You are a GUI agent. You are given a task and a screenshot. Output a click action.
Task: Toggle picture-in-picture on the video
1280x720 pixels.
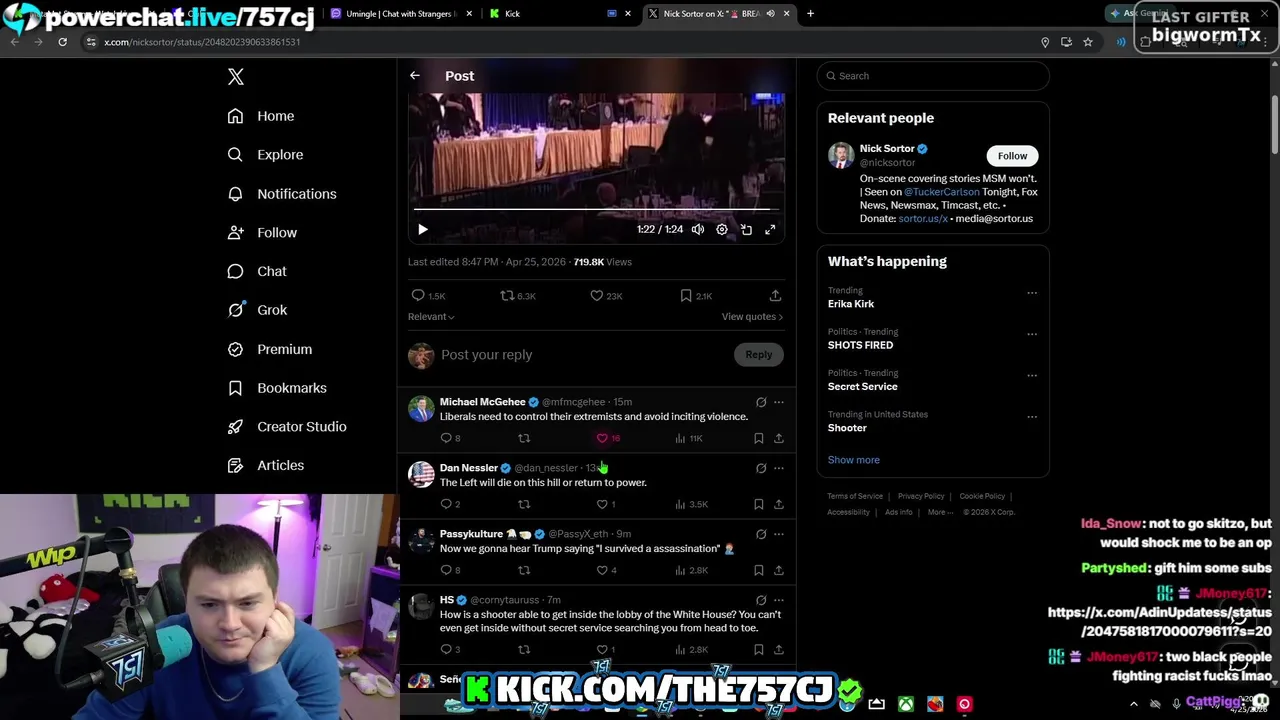click(x=746, y=229)
